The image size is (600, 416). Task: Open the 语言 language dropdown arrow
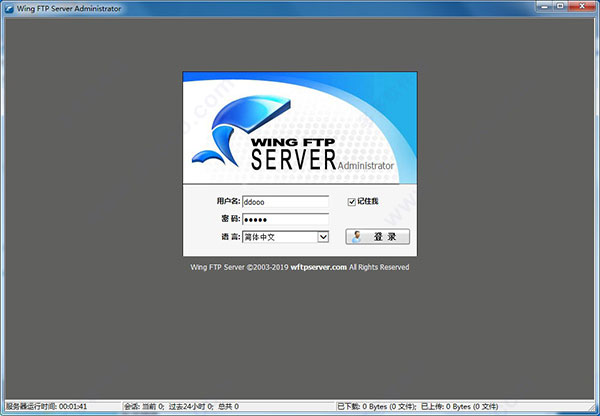(x=323, y=237)
